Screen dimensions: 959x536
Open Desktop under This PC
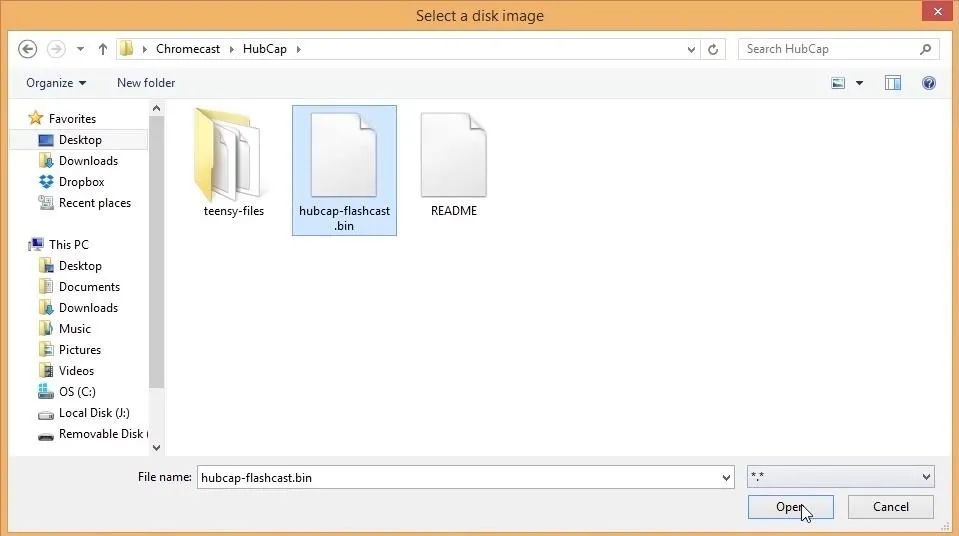coord(80,266)
